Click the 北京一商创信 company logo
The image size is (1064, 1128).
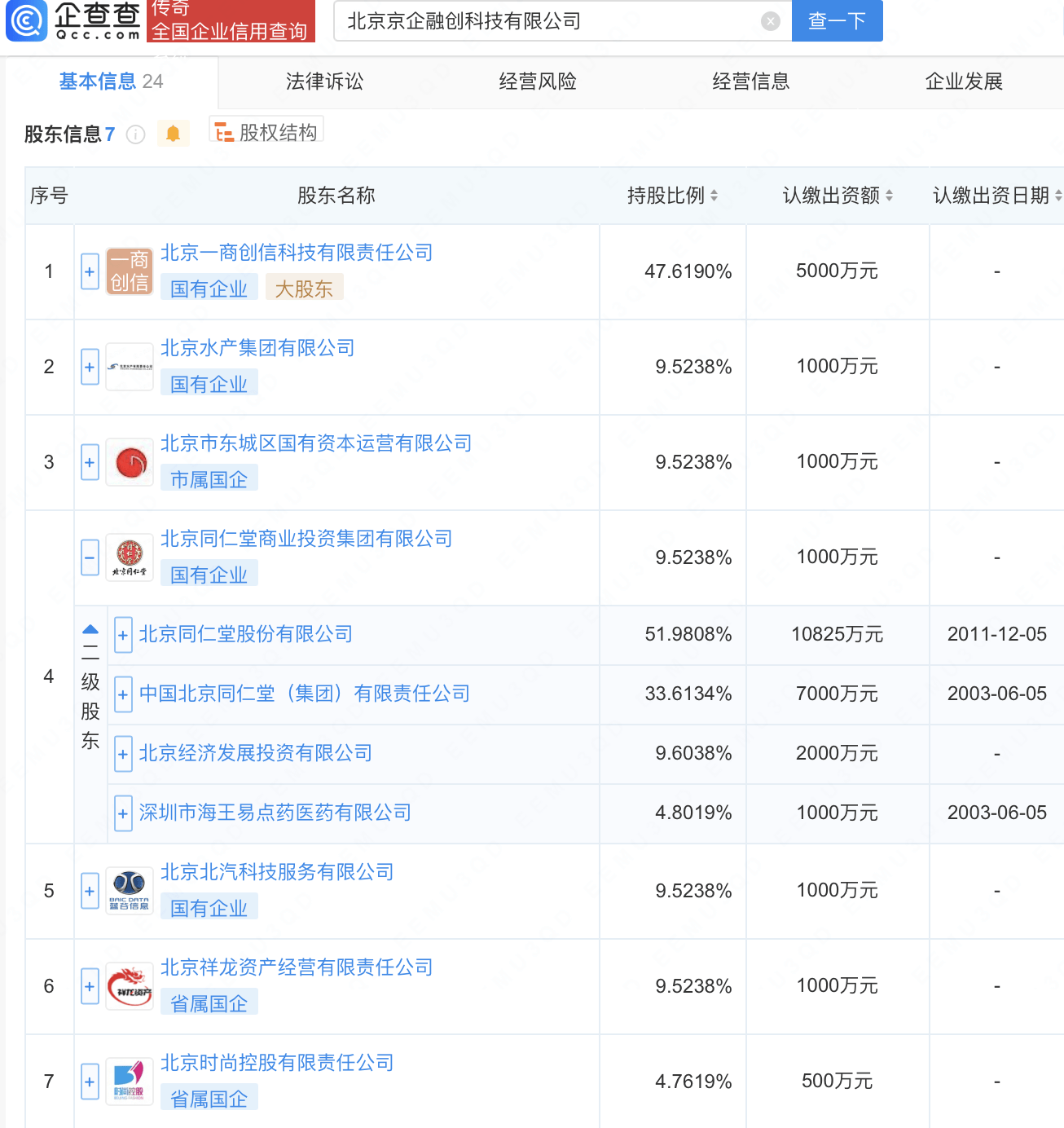(x=130, y=271)
